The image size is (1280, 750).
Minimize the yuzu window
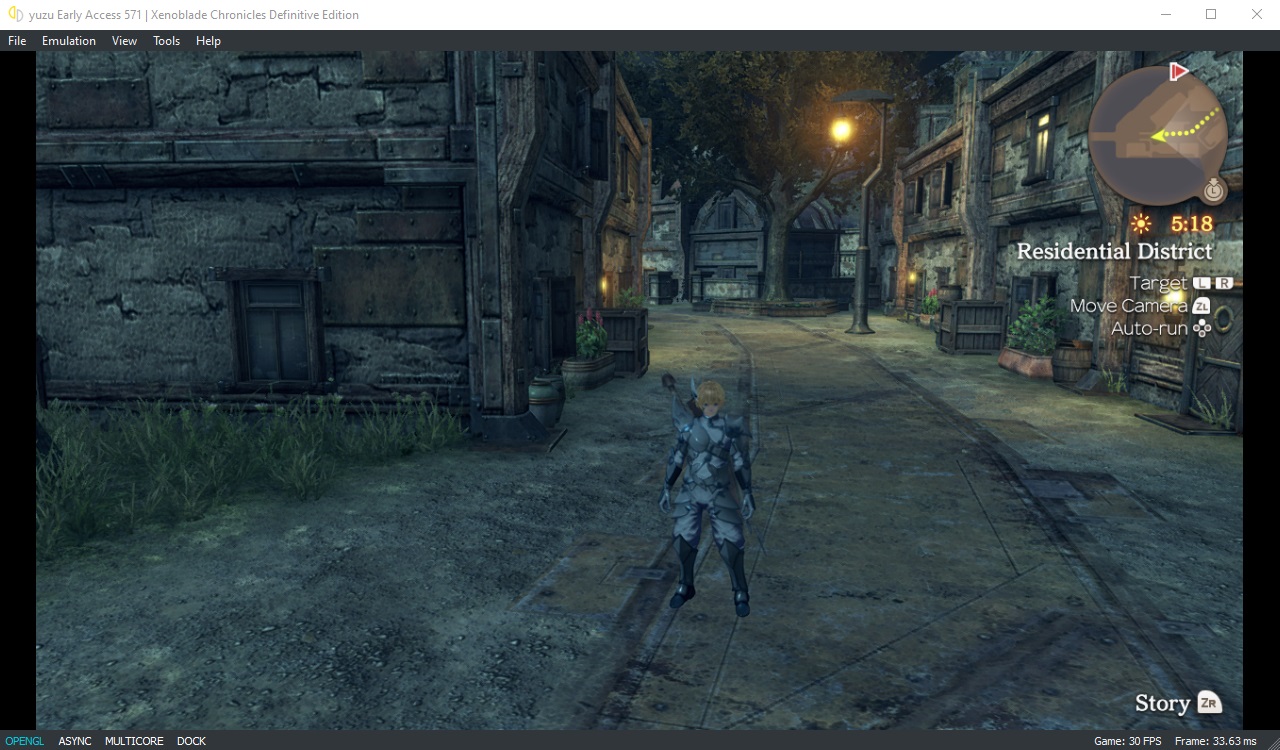coord(1166,15)
